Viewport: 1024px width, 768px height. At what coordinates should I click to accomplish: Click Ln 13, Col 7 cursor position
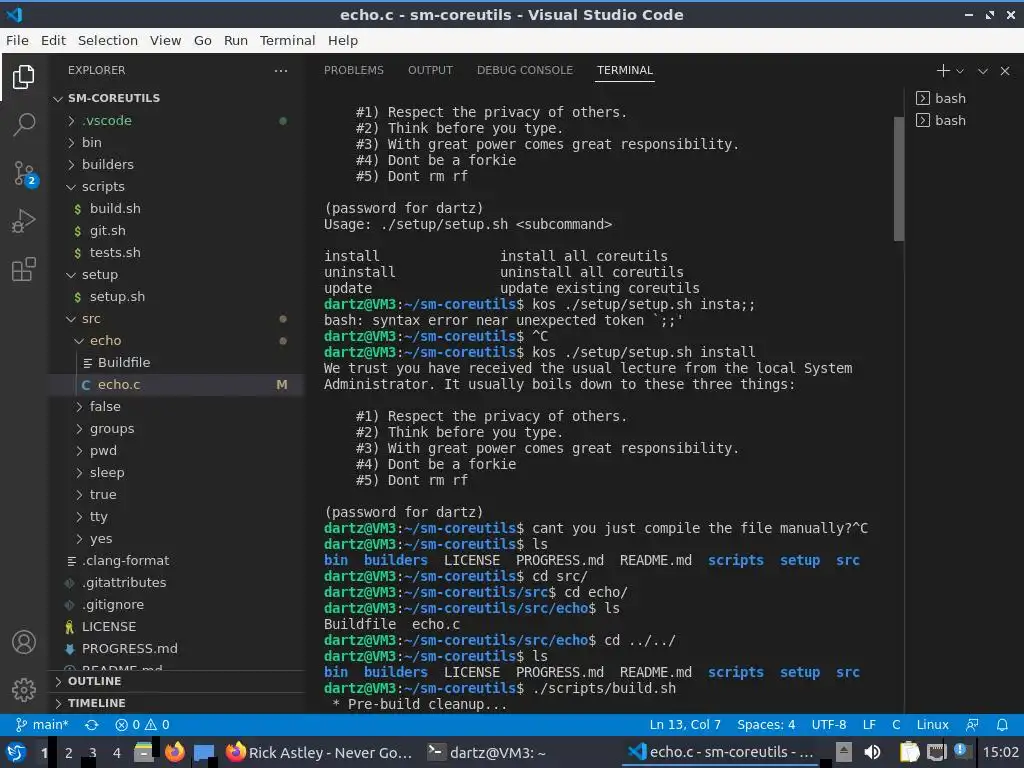(685, 725)
